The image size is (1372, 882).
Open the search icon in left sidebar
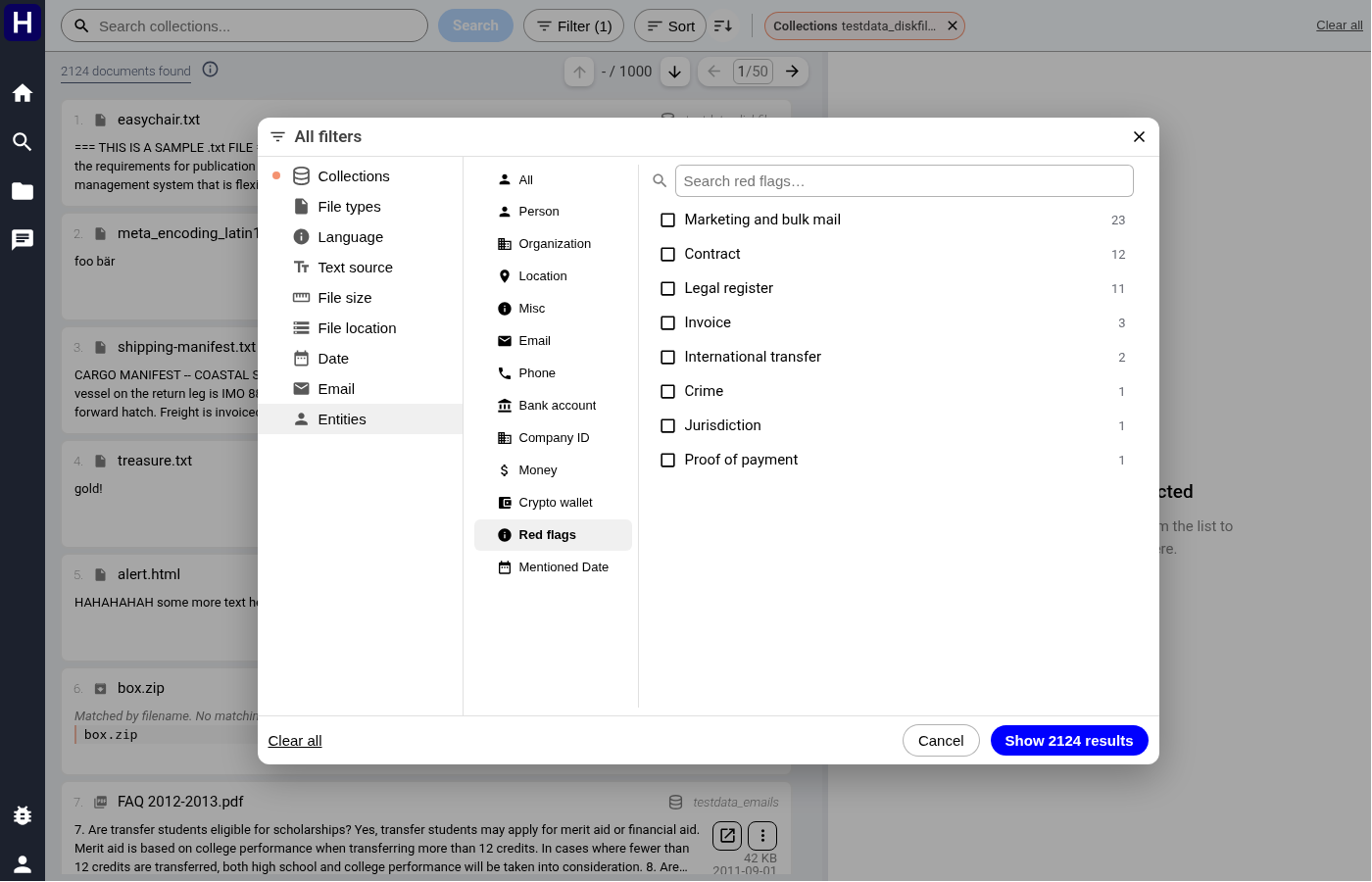pyautogui.click(x=23, y=142)
